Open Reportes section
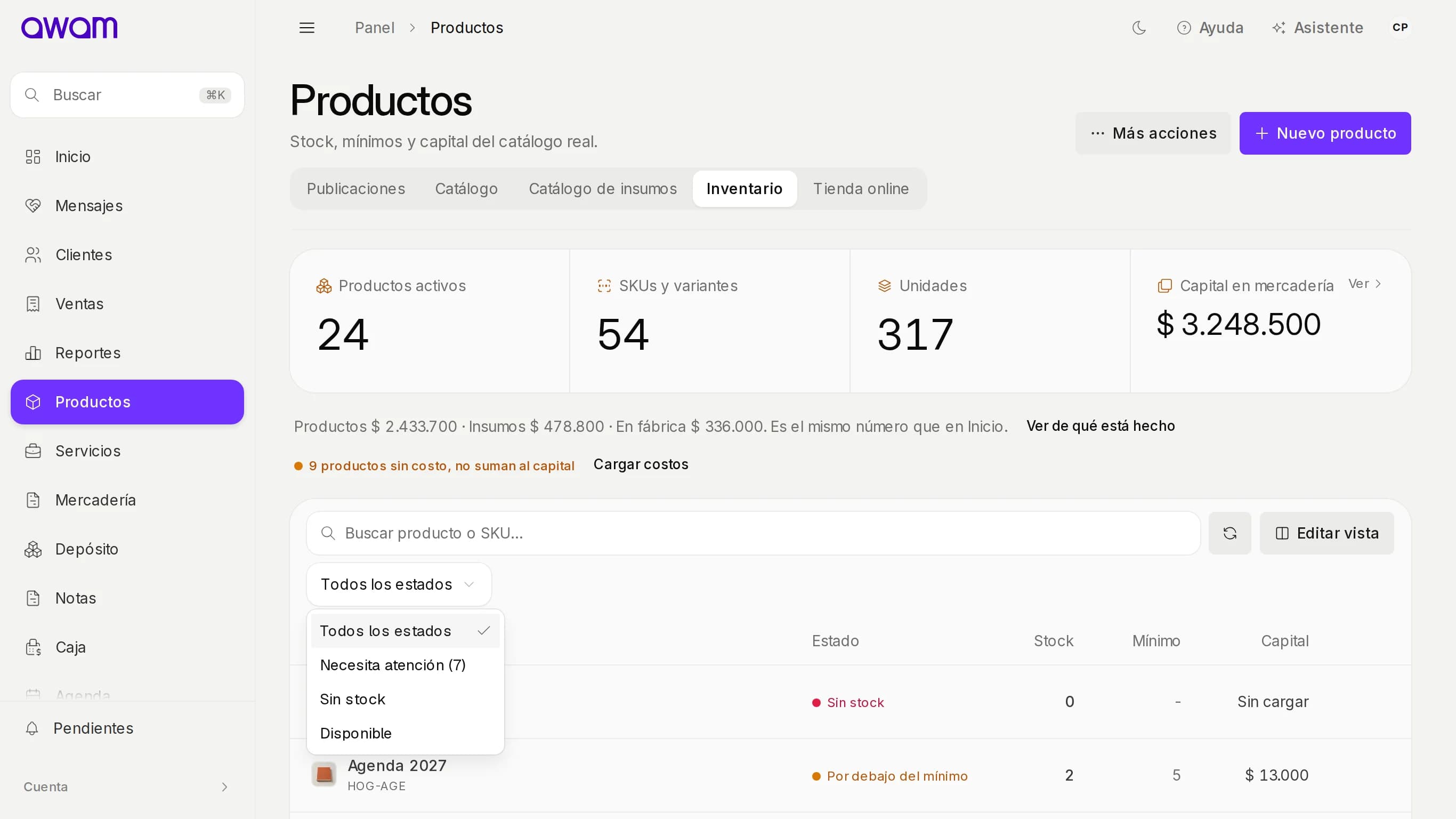 pos(127,353)
